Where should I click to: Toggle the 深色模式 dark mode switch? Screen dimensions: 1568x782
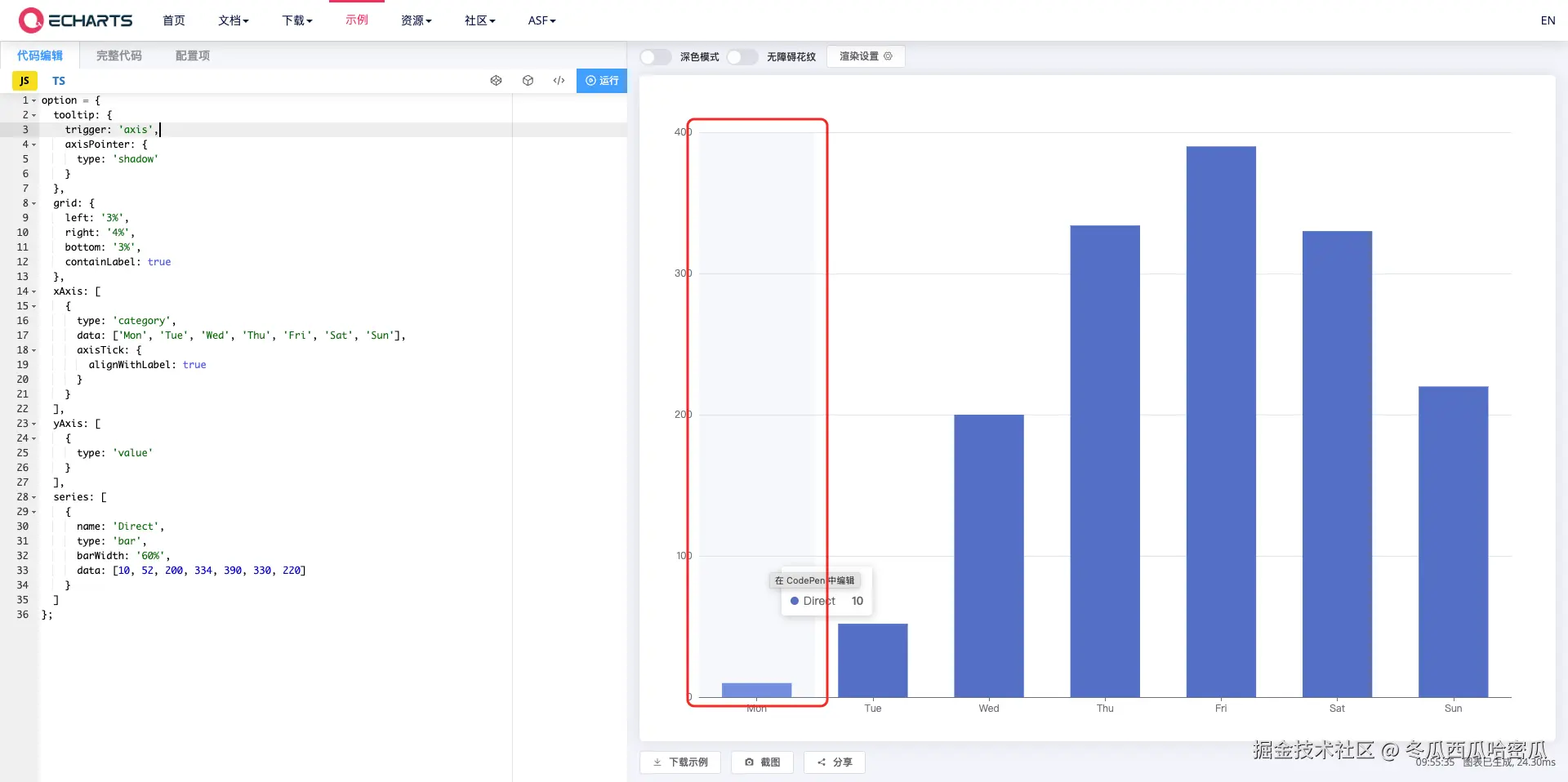[655, 56]
